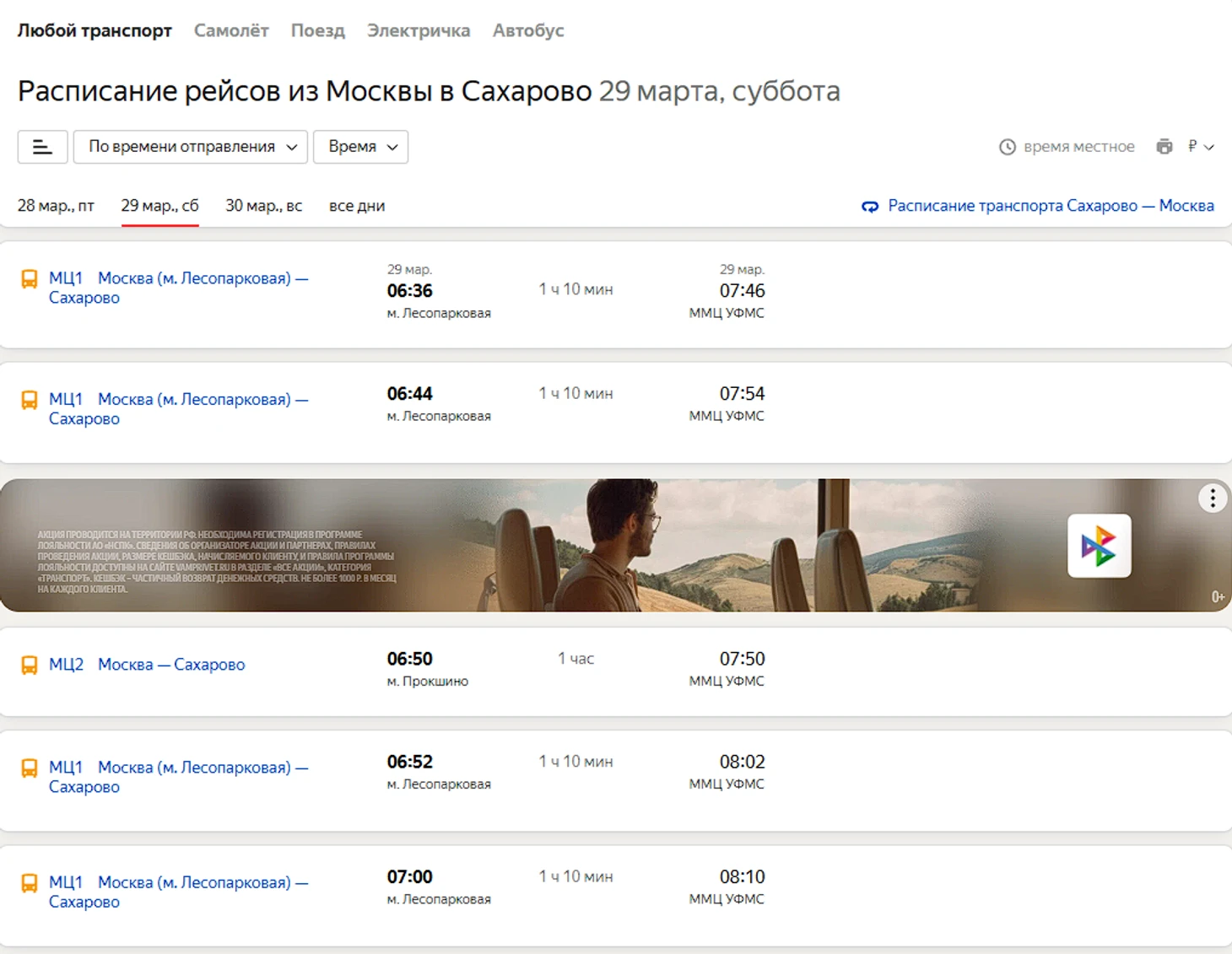
Task: Select the все дни tab
Action: [x=357, y=206]
